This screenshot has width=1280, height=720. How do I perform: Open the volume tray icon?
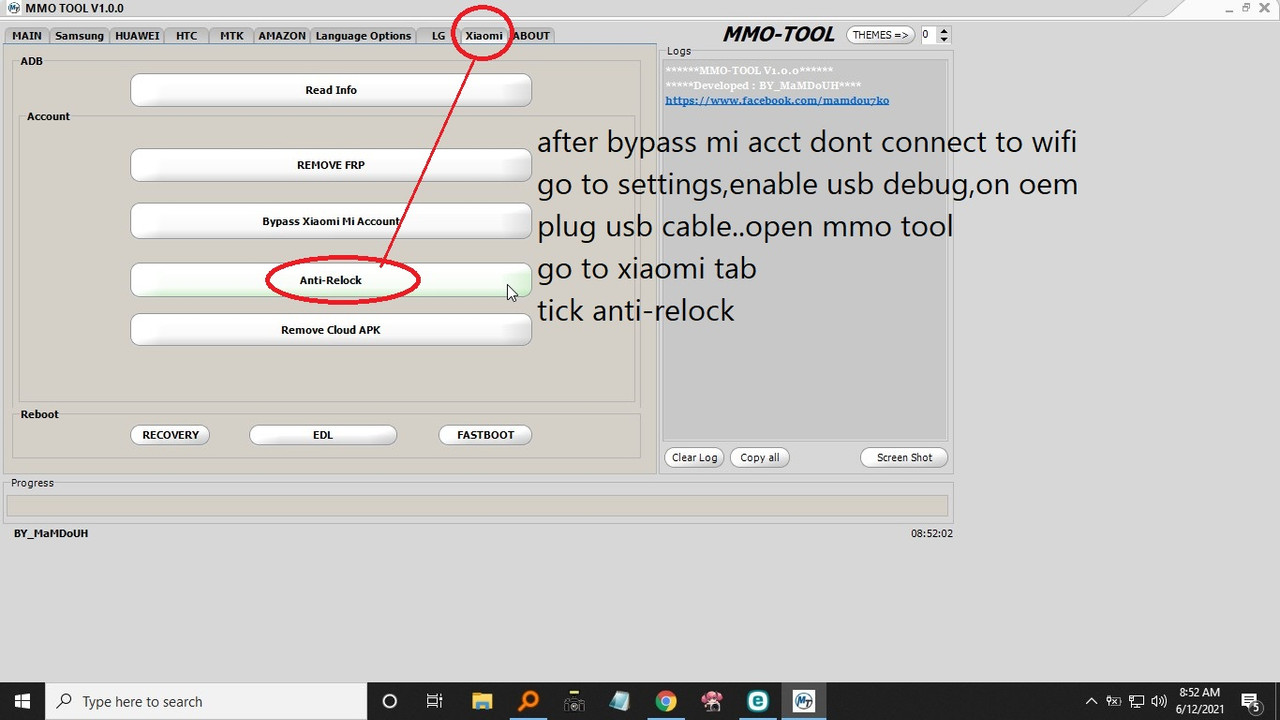1159,701
